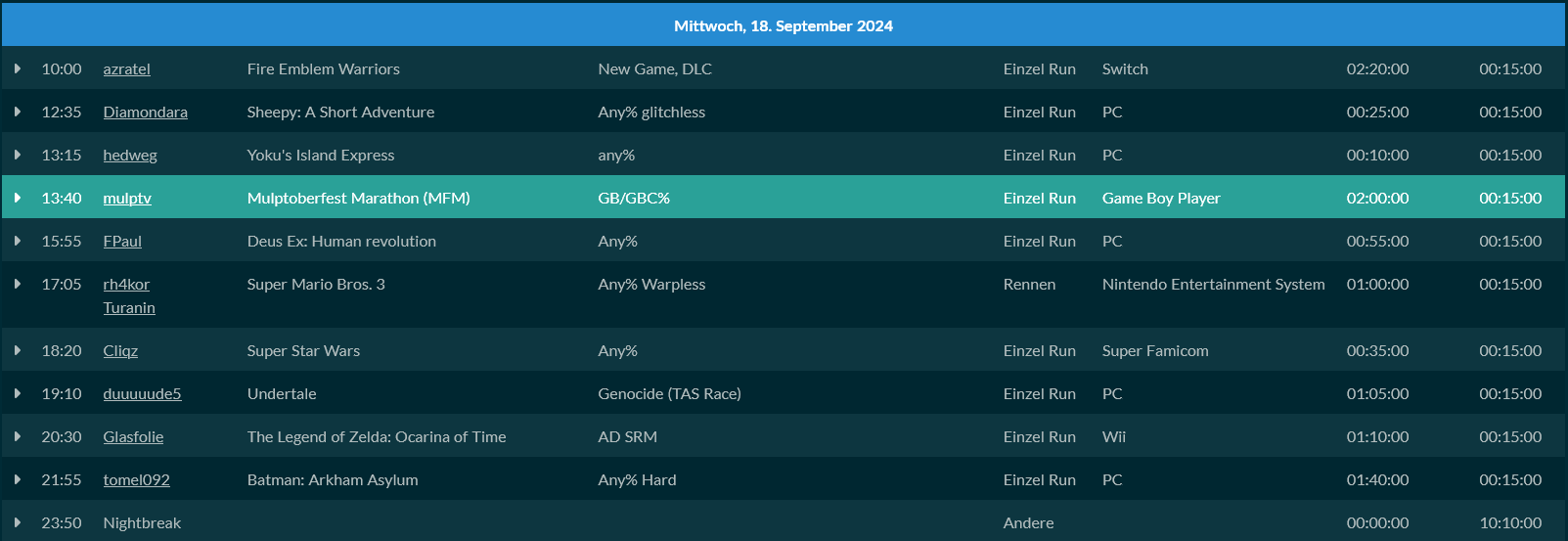The width and height of the screenshot is (1568, 541).
Task: Open runner Glasfolie's profile link
Action: coord(133,437)
